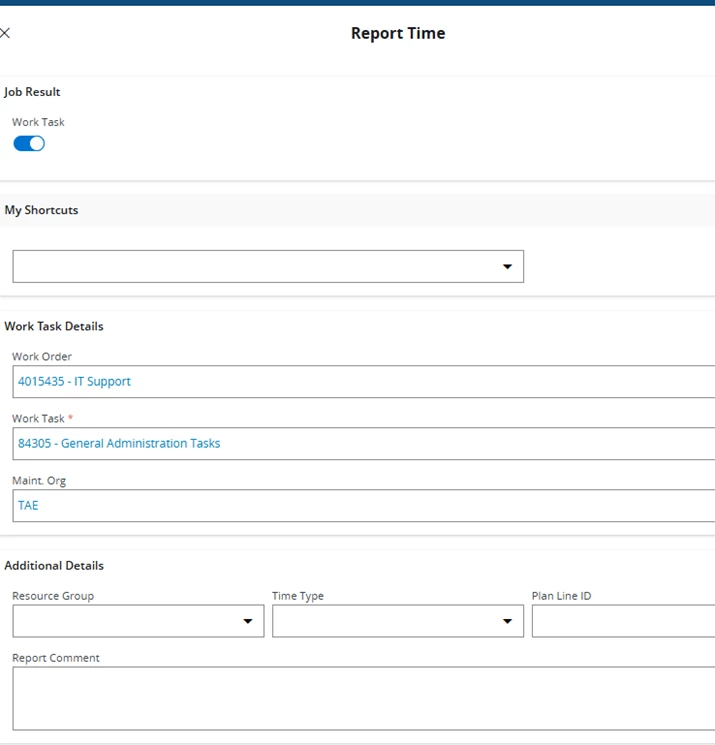Open the Time Type dropdown arrow
This screenshot has width=715, height=745.
(507, 621)
